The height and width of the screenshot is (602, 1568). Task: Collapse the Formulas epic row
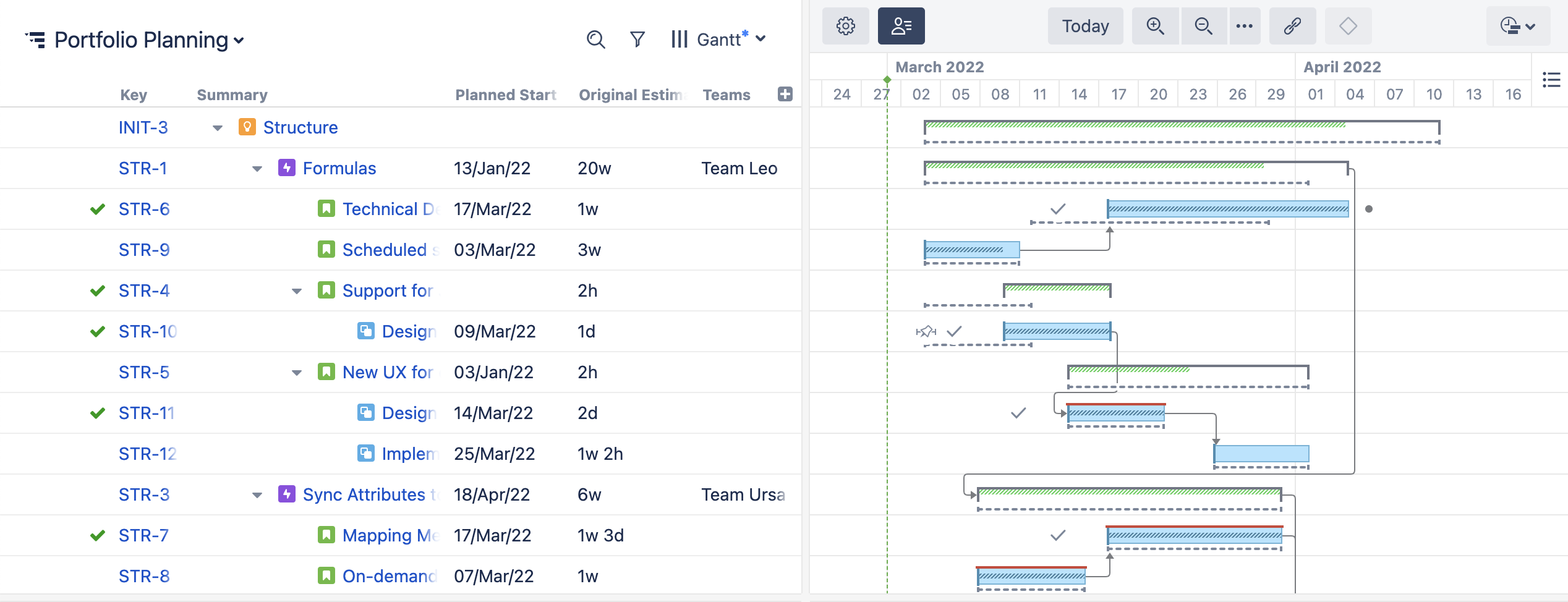tap(257, 168)
